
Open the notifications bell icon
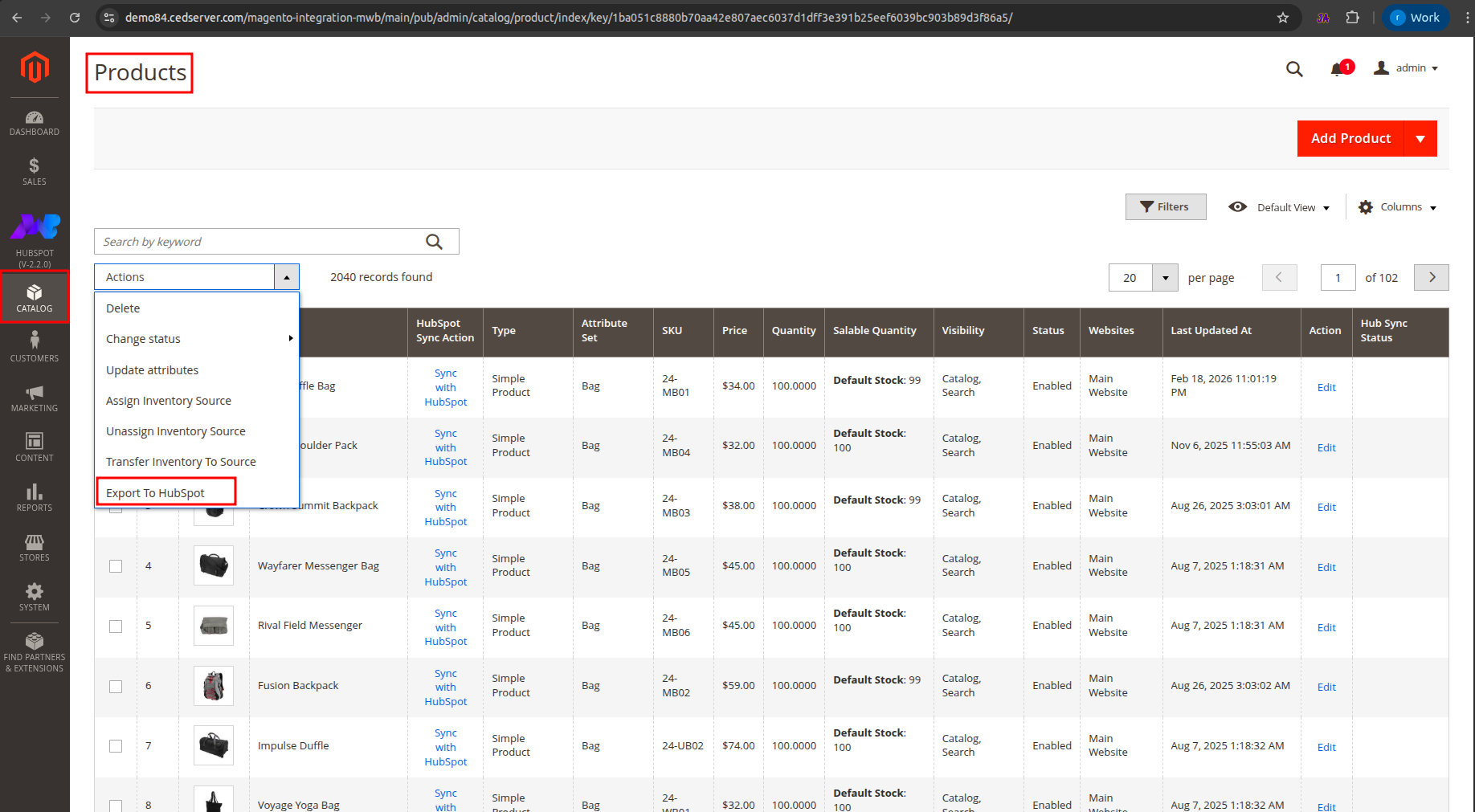(1338, 69)
